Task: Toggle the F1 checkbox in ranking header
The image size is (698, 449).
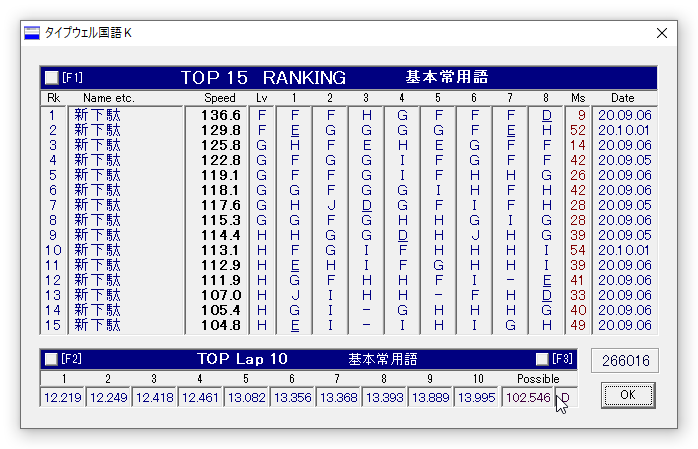Action: click(x=52, y=78)
